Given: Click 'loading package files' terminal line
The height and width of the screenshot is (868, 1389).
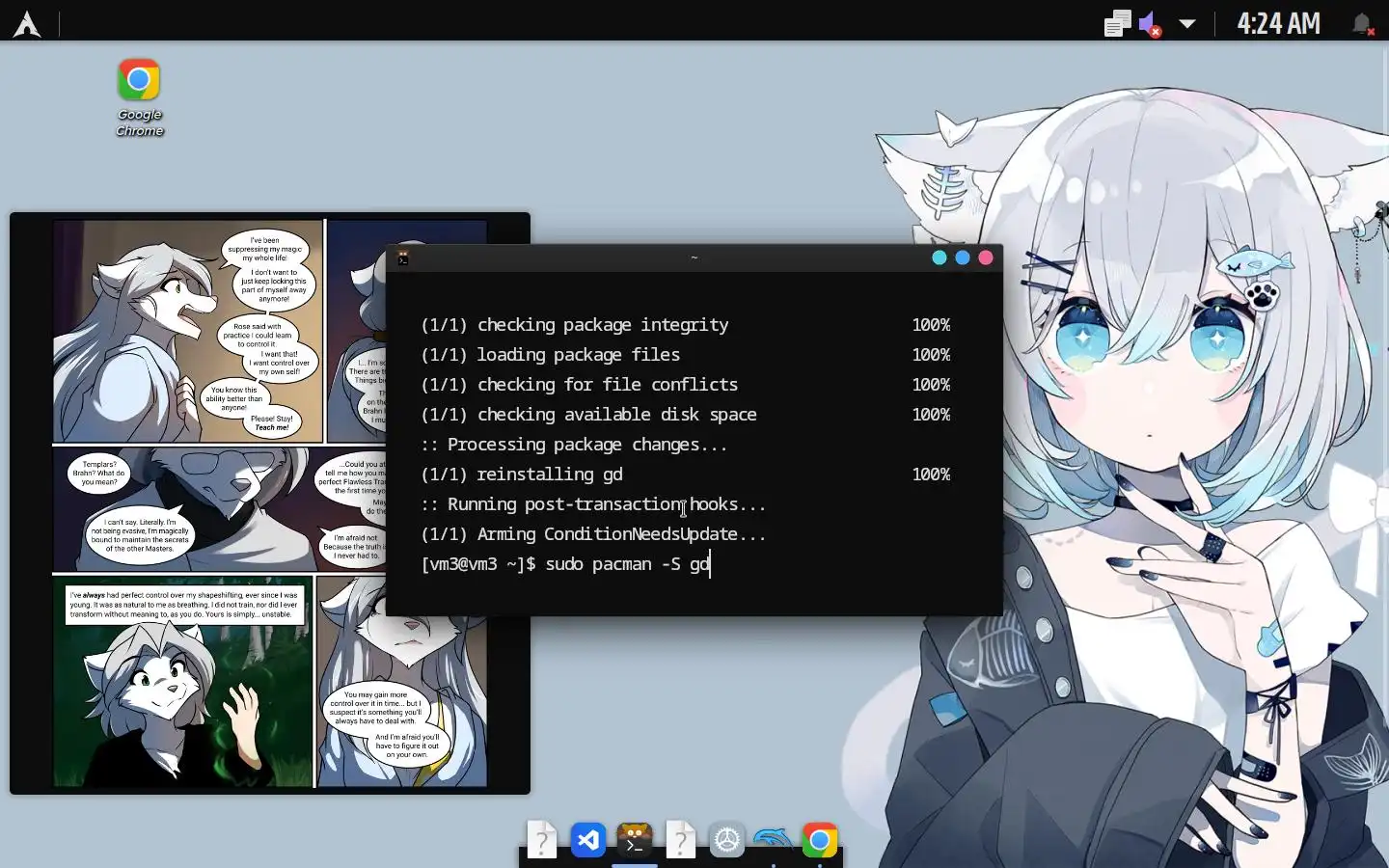Looking at the screenshot, I should (579, 355).
